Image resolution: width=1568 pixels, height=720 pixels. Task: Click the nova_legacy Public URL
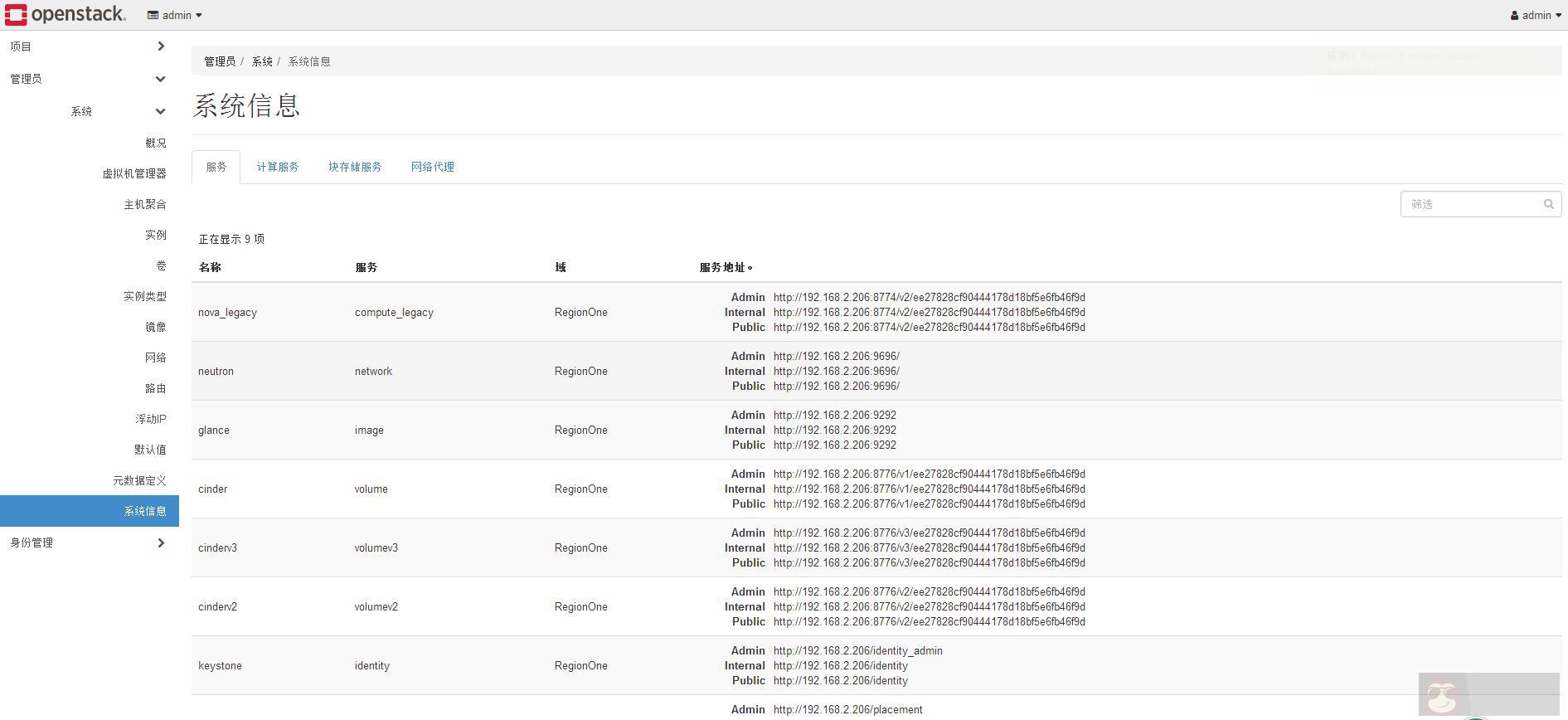tap(930, 328)
